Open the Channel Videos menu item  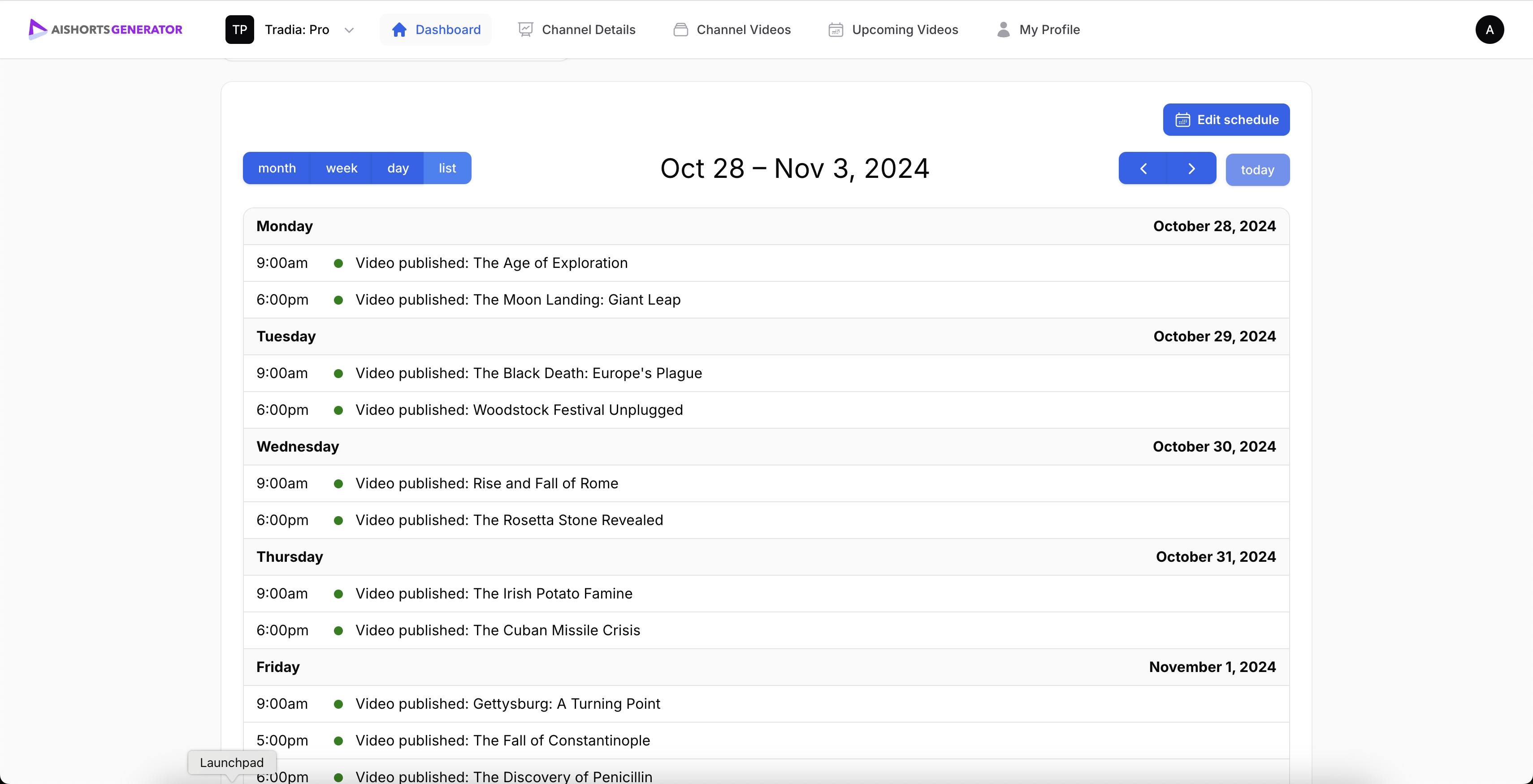743,30
